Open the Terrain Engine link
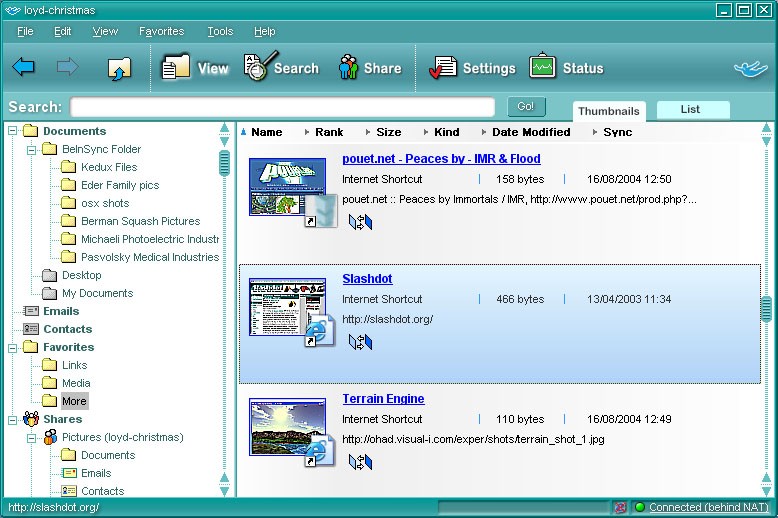The width and height of the screenshot is (778, 518). coord(383,399)
